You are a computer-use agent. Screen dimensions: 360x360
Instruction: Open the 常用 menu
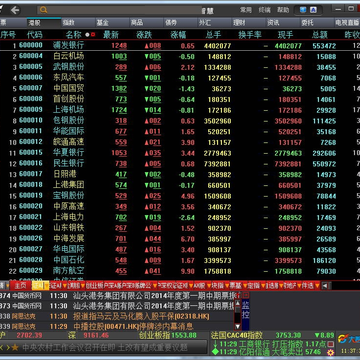(246, 10)
